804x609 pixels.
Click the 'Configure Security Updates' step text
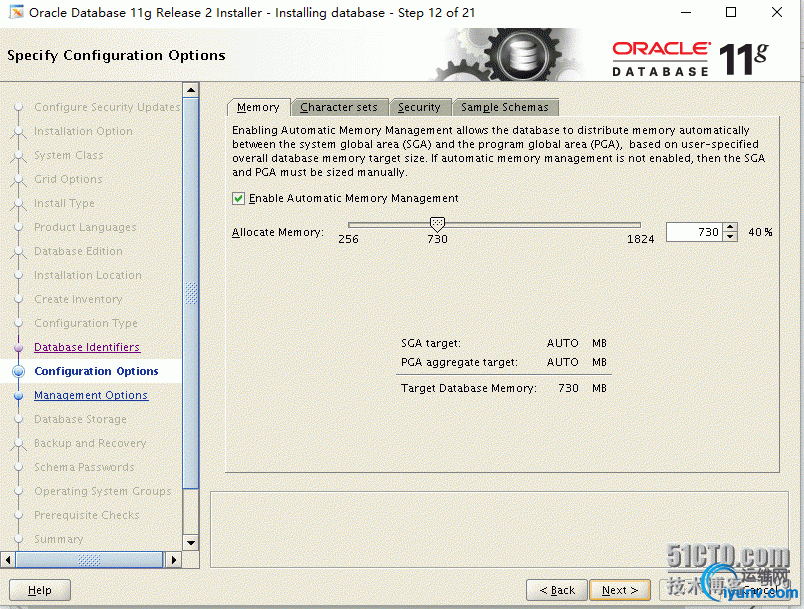click(x=107, y=107)
